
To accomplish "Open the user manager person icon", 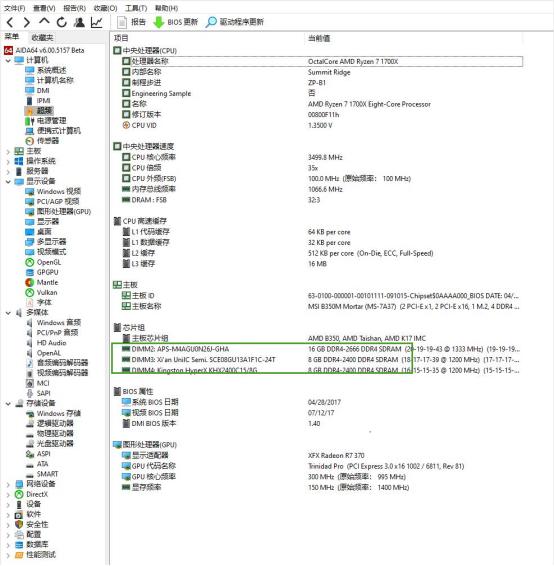I will 79,22.
